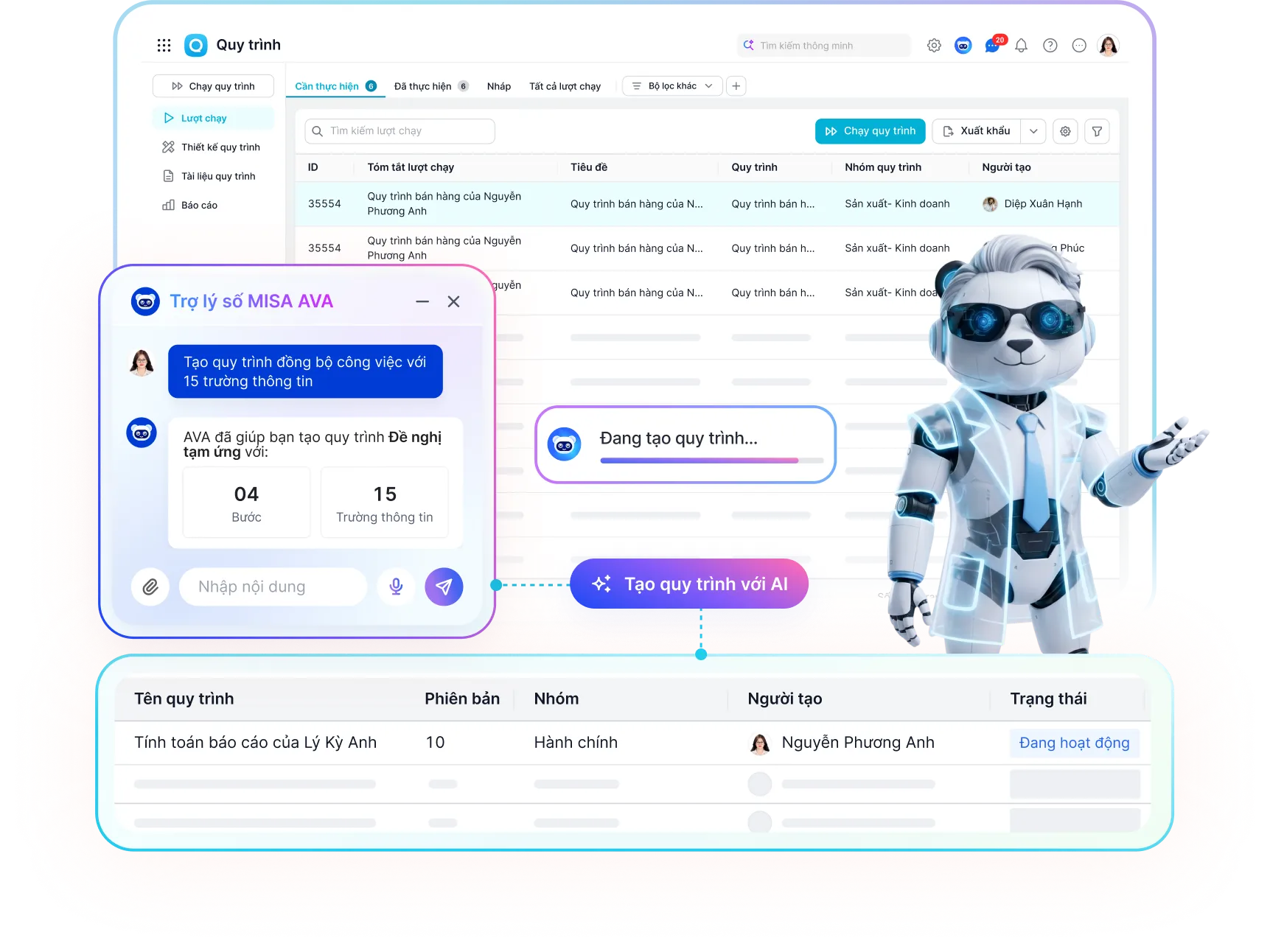Click the ID column header
The image size is (1270, 952).
point(313,167)
